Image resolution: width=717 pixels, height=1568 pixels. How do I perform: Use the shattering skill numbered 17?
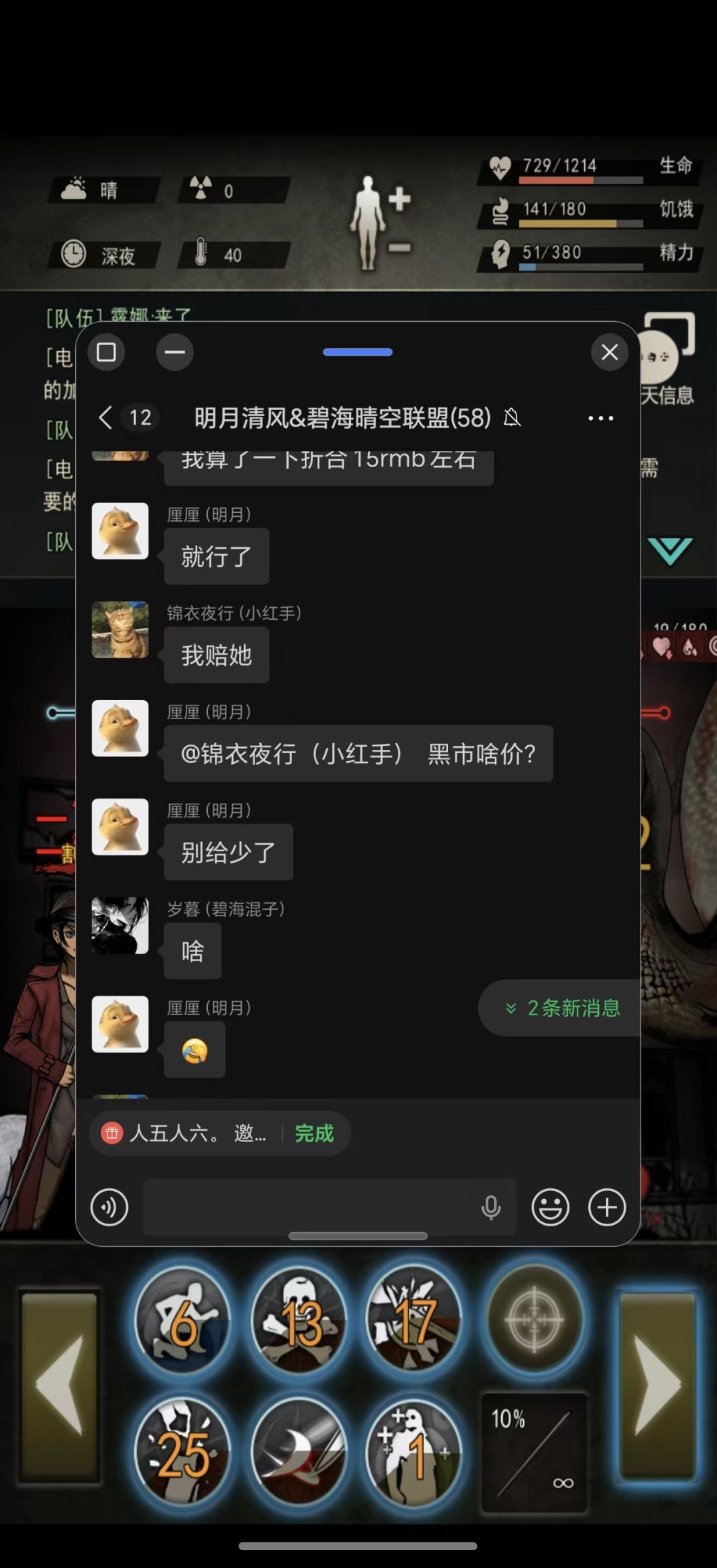tap(413, 1320)
